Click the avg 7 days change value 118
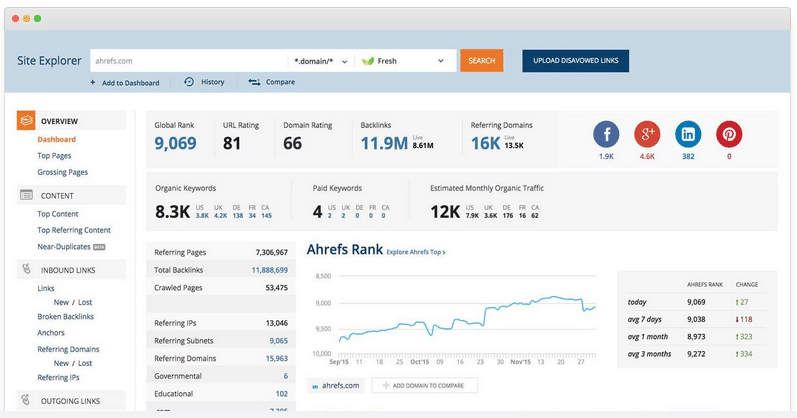 pyautogui.click(x=746, y=319)
